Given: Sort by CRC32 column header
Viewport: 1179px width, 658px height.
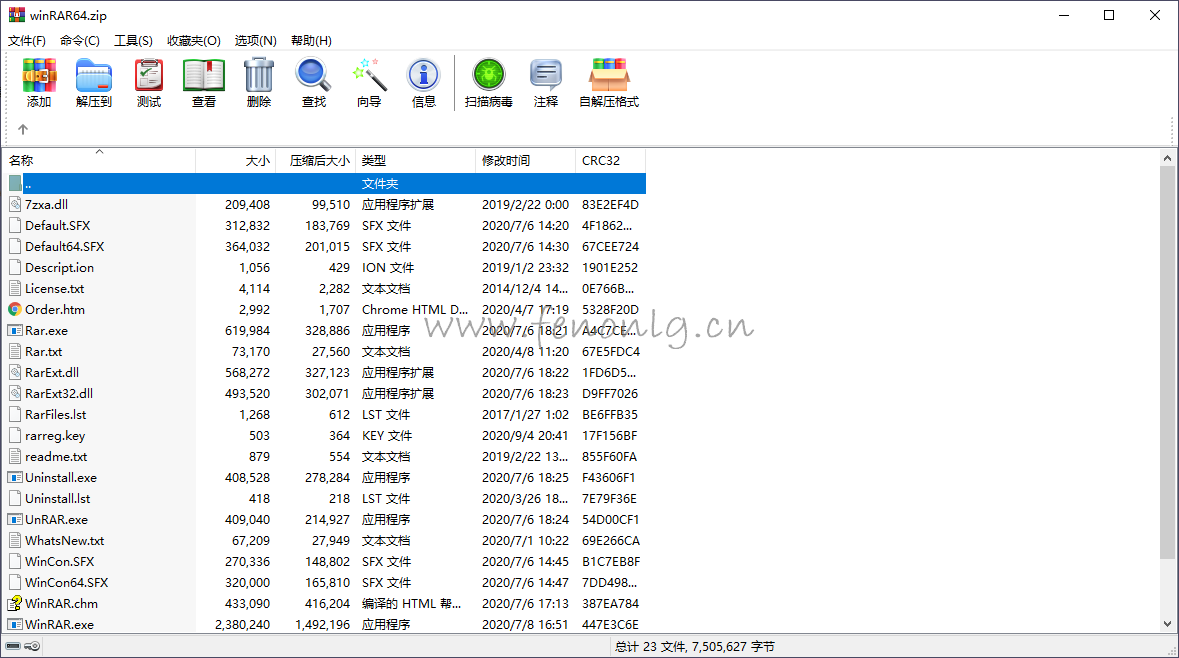Looking at the screenshot, I should [x=610, y=160].
